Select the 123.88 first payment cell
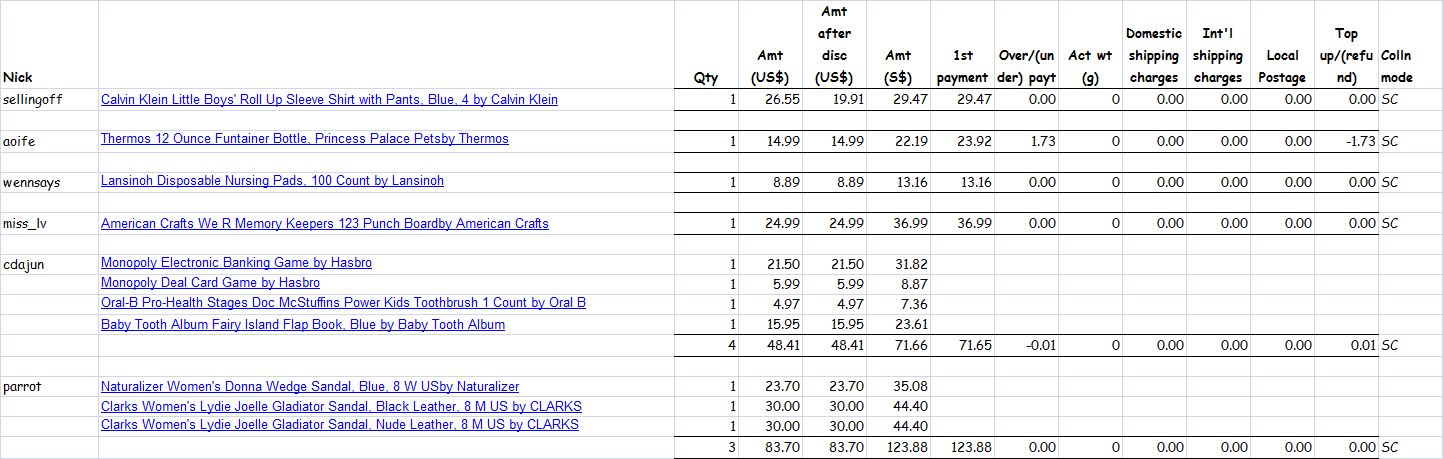 962,447
